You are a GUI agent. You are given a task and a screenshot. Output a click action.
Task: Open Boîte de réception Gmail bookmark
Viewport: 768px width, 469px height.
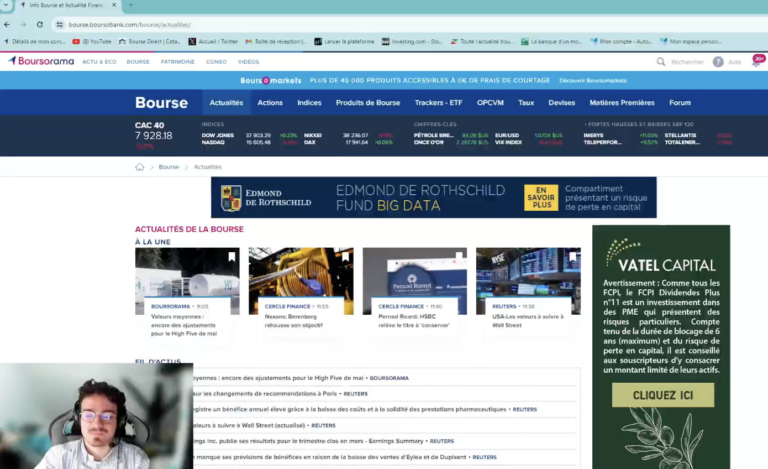pyautogui.click(x=276, y=42)
